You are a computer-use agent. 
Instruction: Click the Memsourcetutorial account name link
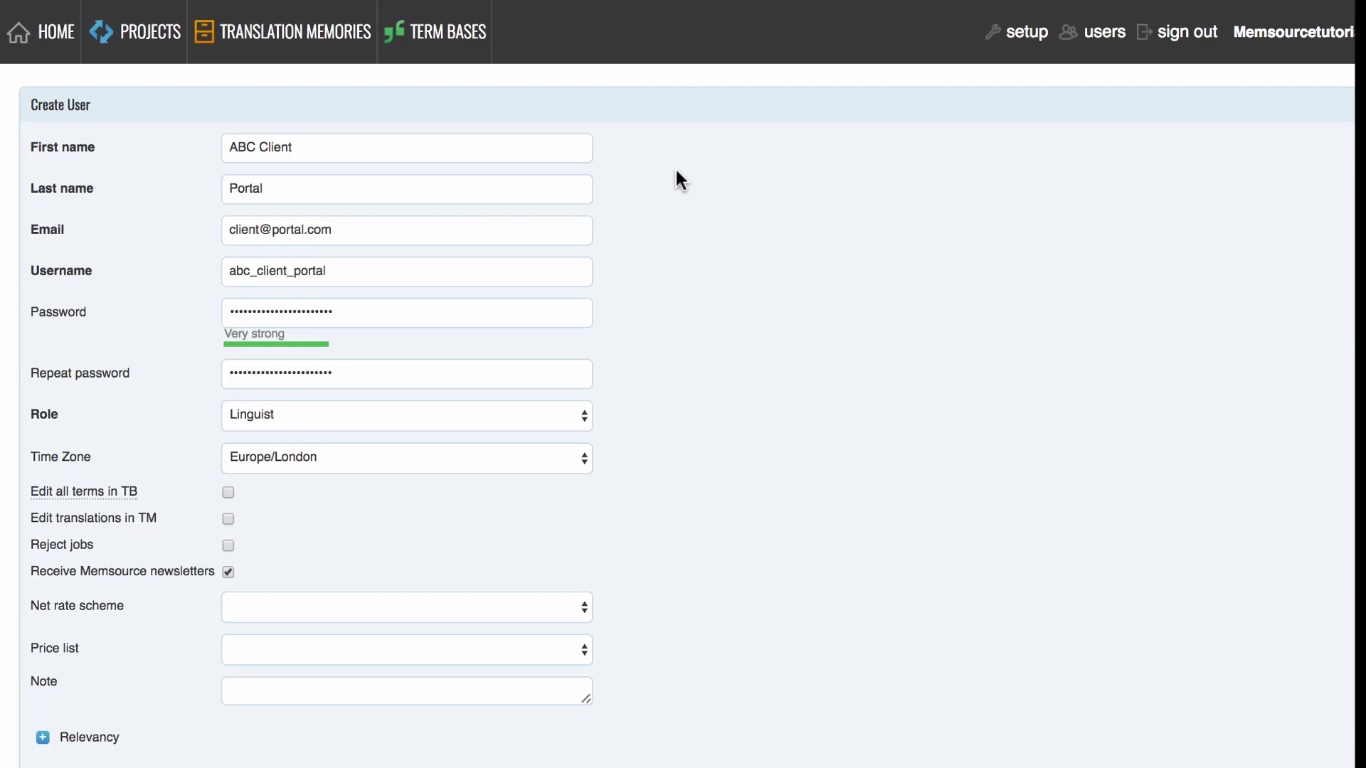click(1292, 32)
